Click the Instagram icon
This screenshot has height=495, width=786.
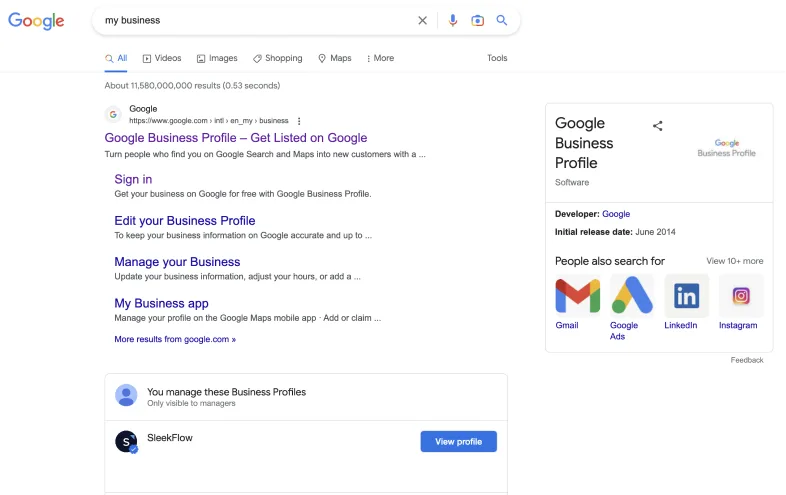point(741,296)
